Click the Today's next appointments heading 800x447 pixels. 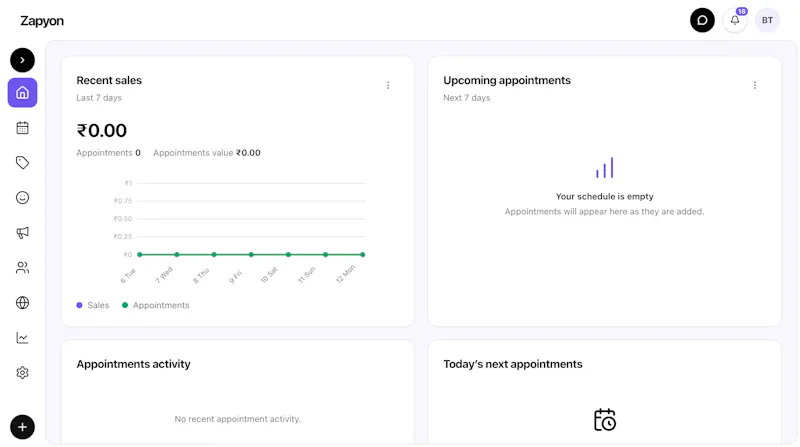tap(512, 364)
